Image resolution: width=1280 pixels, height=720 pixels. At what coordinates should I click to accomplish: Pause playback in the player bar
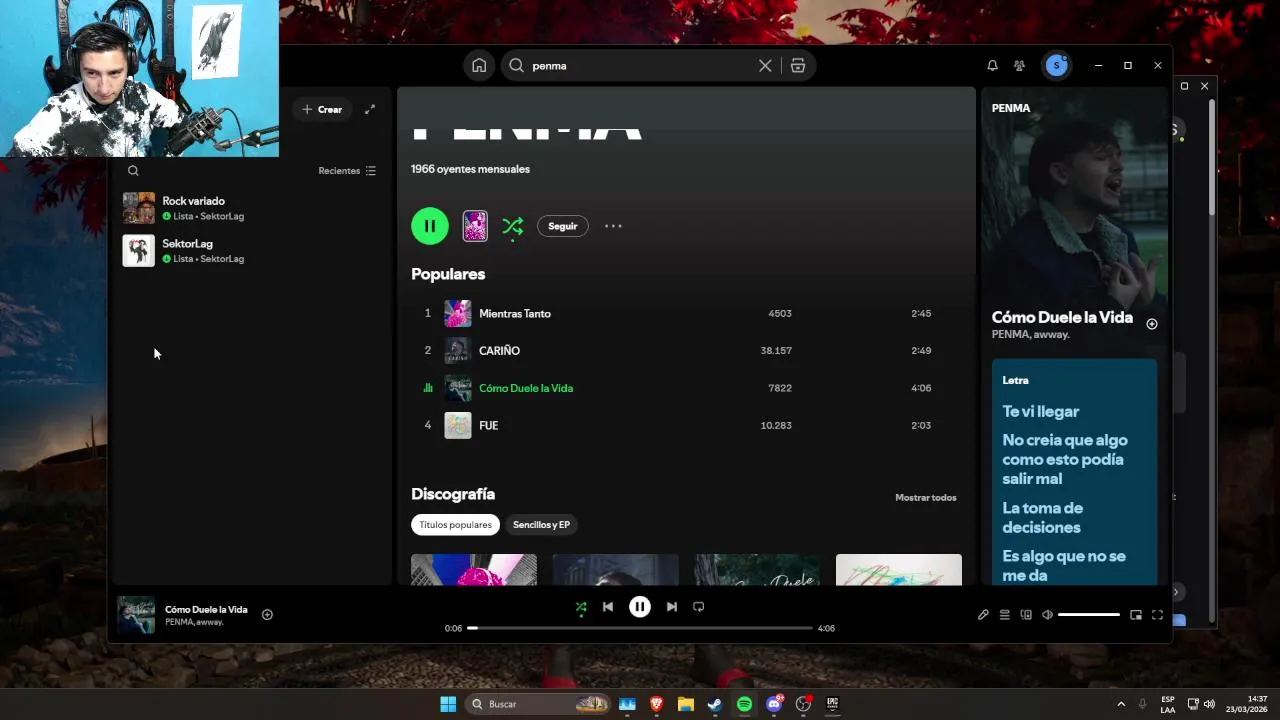[x=640, y=607]
